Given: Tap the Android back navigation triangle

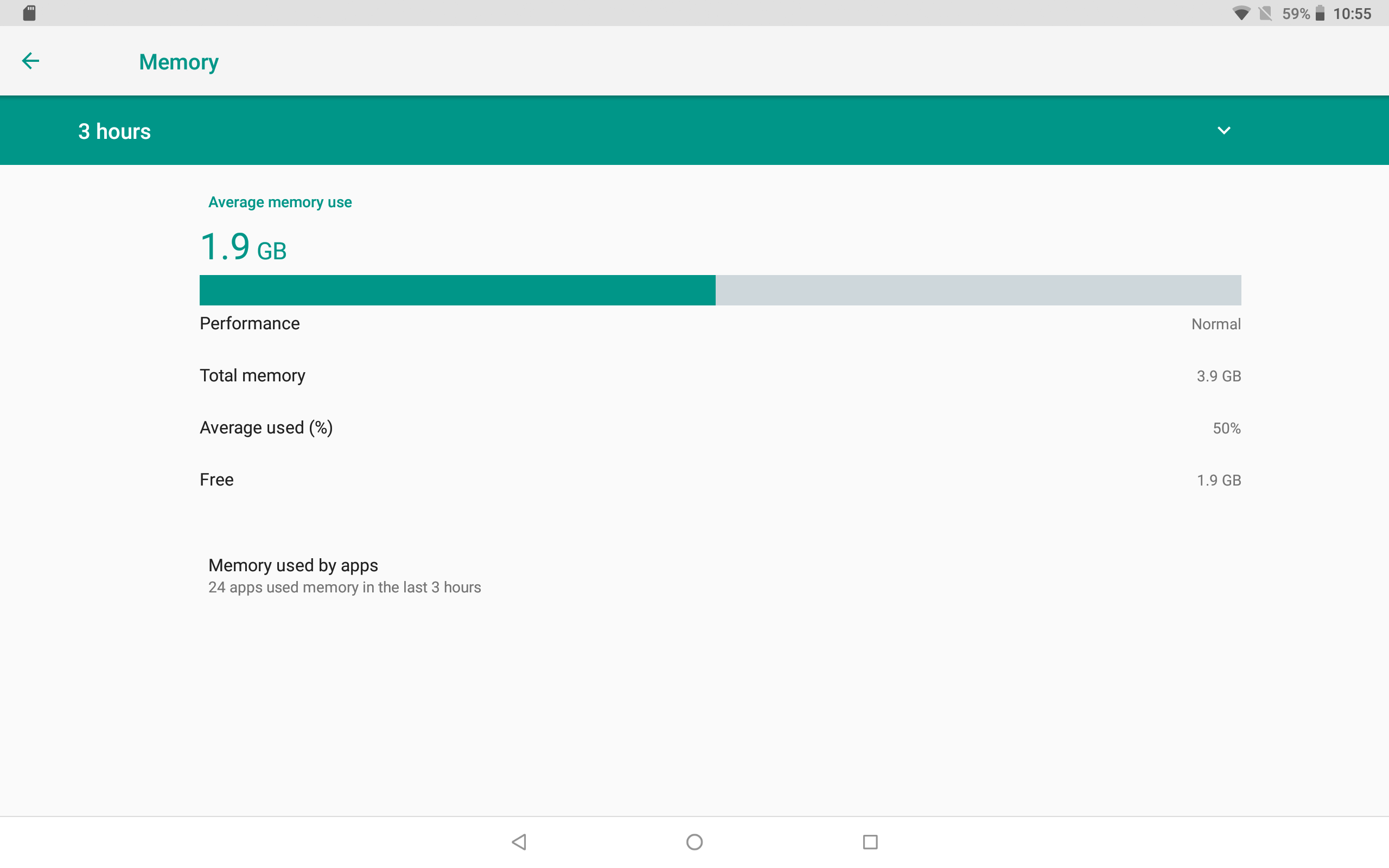Looking at the screenshot, I should pyautogui.click(x=519, y=841).
